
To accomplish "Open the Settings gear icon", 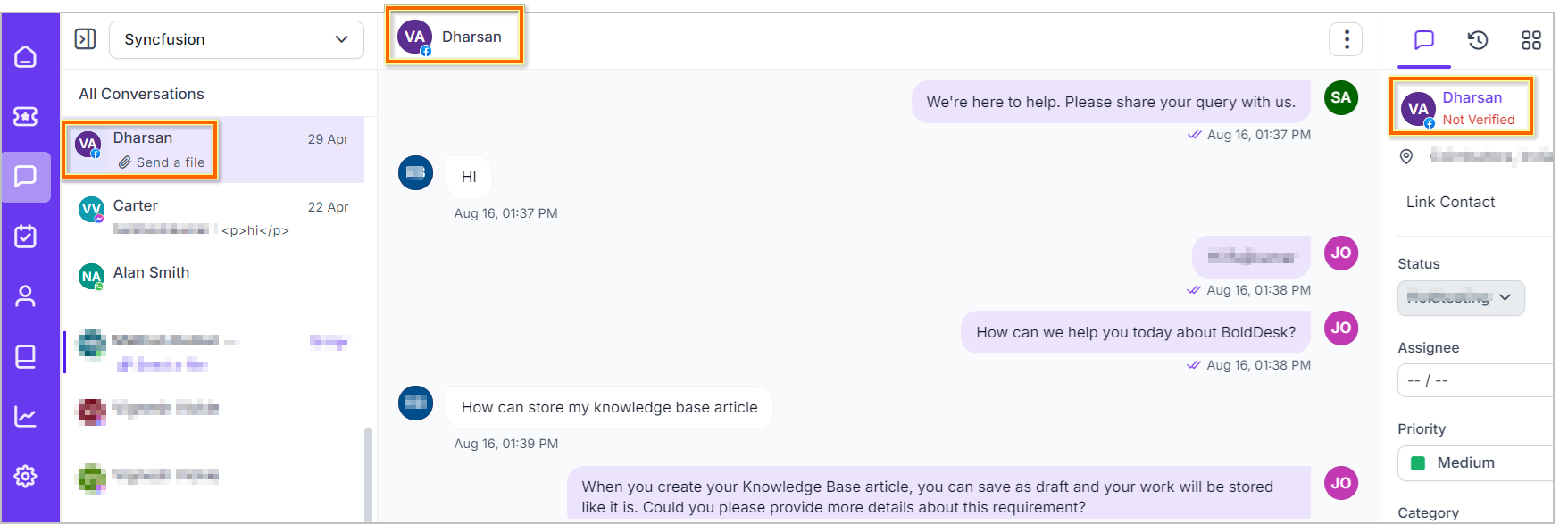I will (26, 476).
